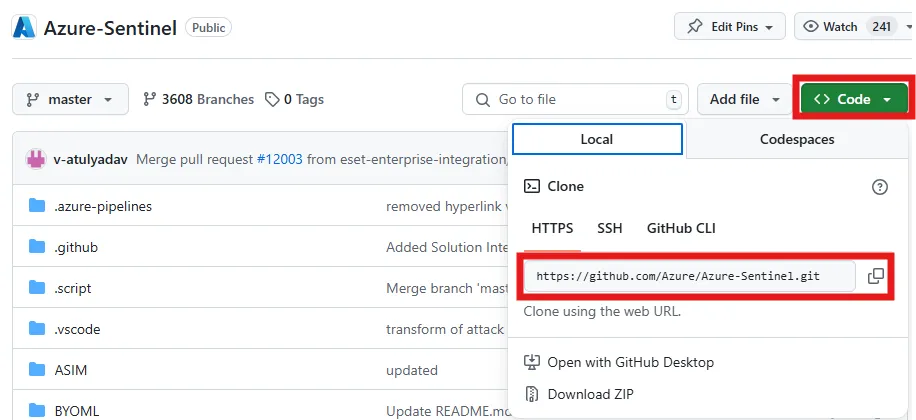Open commit message 'Merge branch mast'
916x420 pixels.
point(447,288)
